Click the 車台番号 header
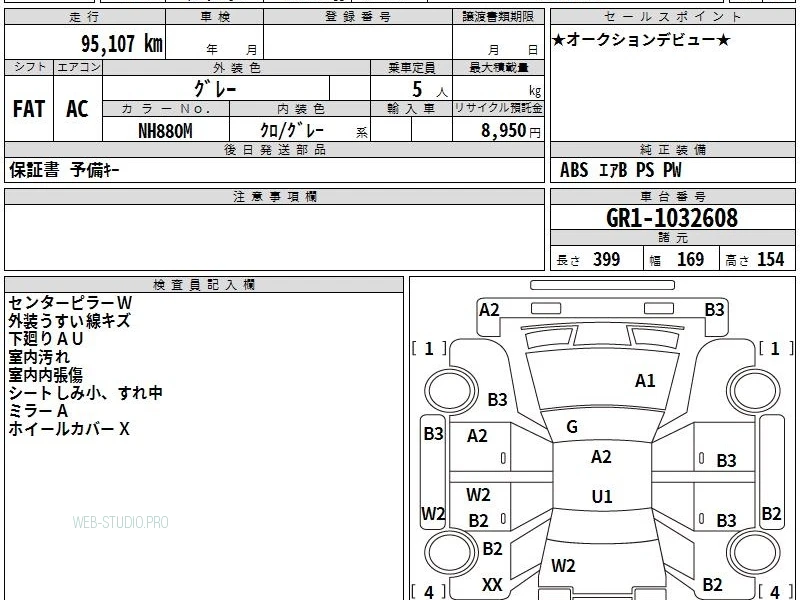 (672, 196)
